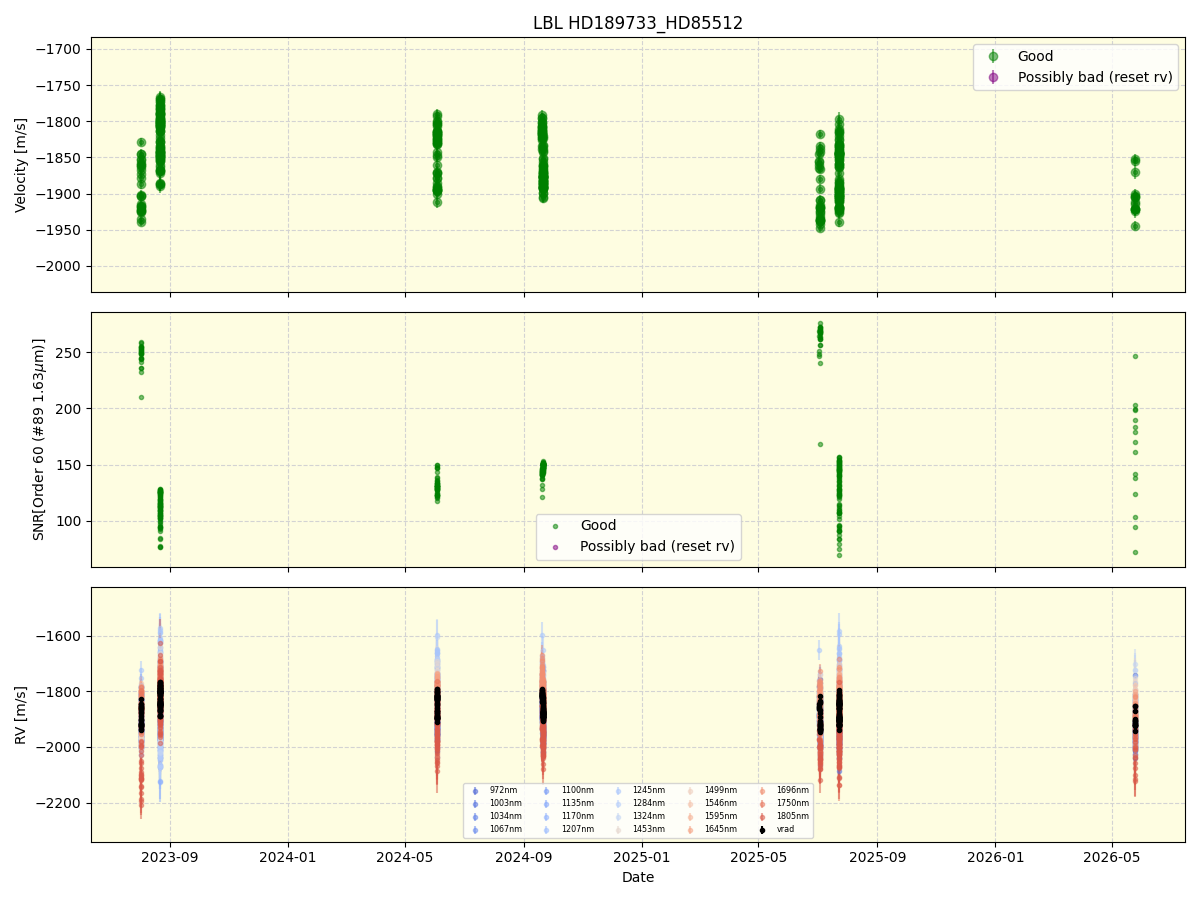Click the 1805nm legend marker

click(762, 816)
